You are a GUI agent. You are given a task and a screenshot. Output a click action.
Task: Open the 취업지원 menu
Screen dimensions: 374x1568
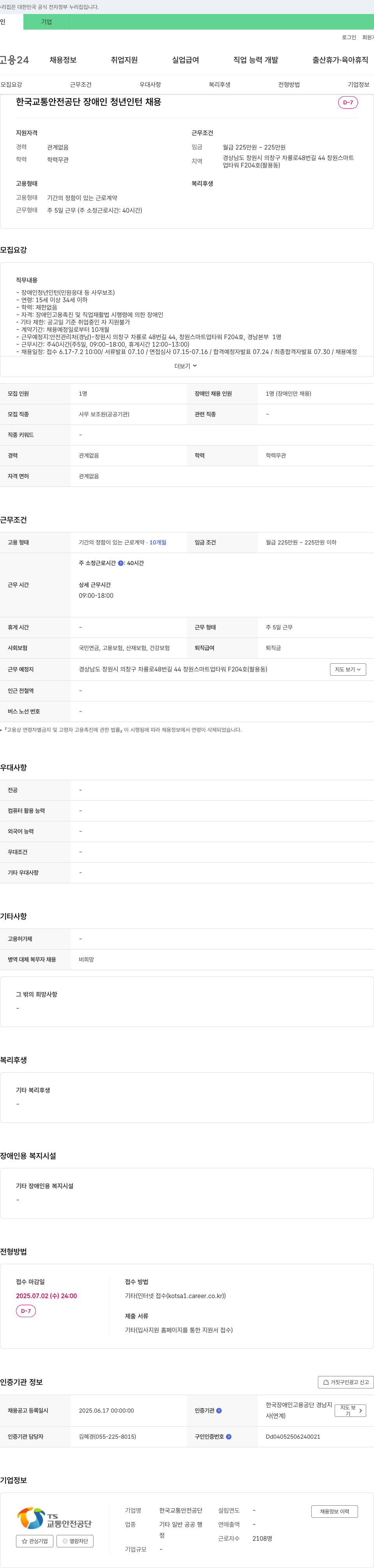coord(124,60)
